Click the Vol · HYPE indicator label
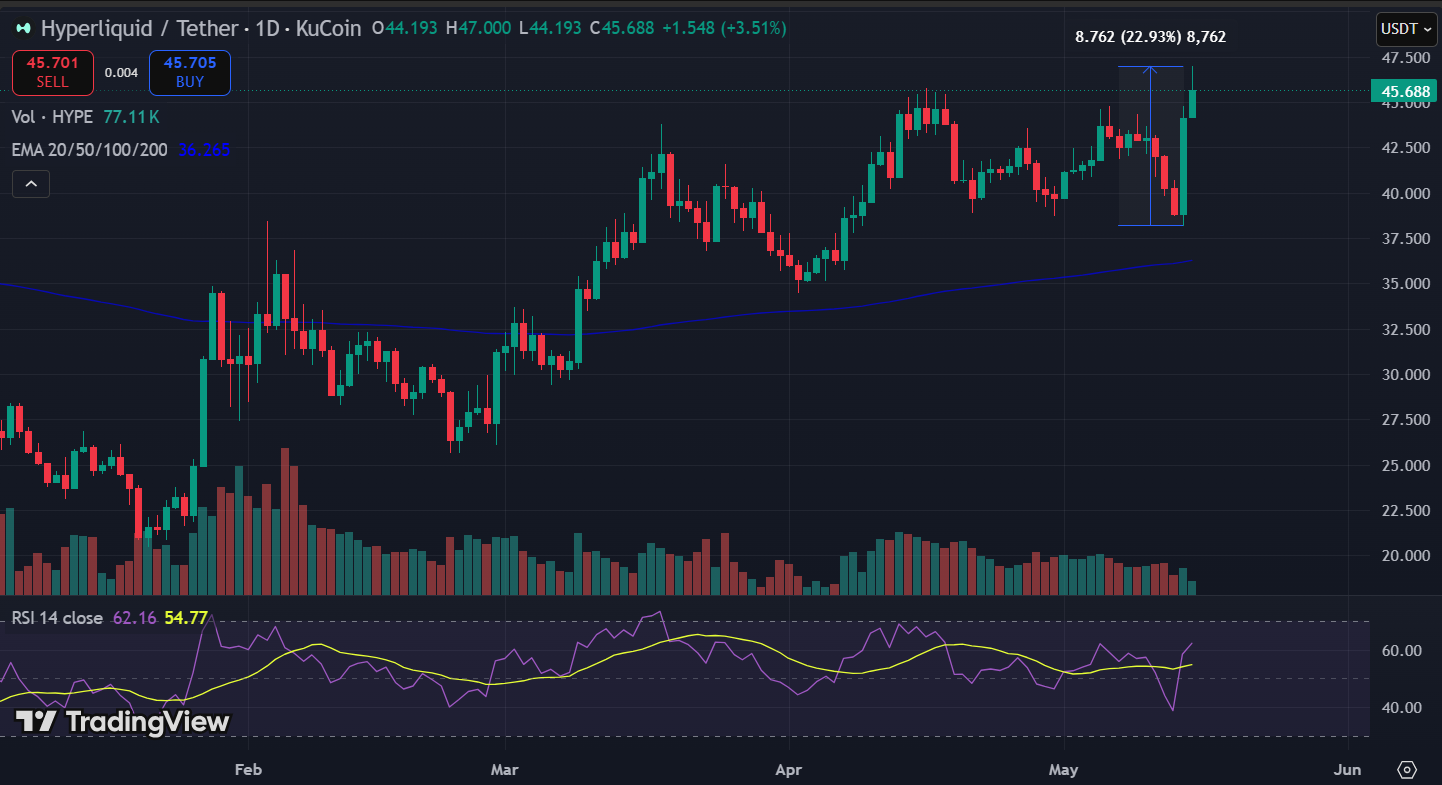Image resolution: width=1442 pixels, height=785 pixels. [x=52, y=117]
